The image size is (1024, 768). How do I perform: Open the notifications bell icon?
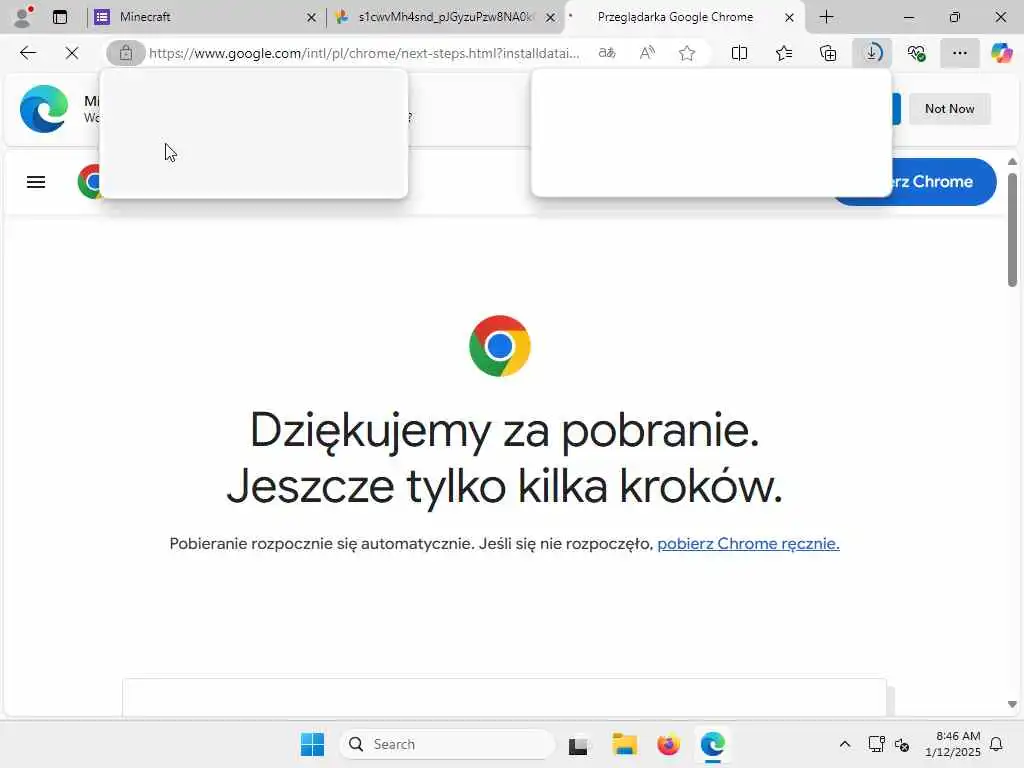(x=997, y=744)
